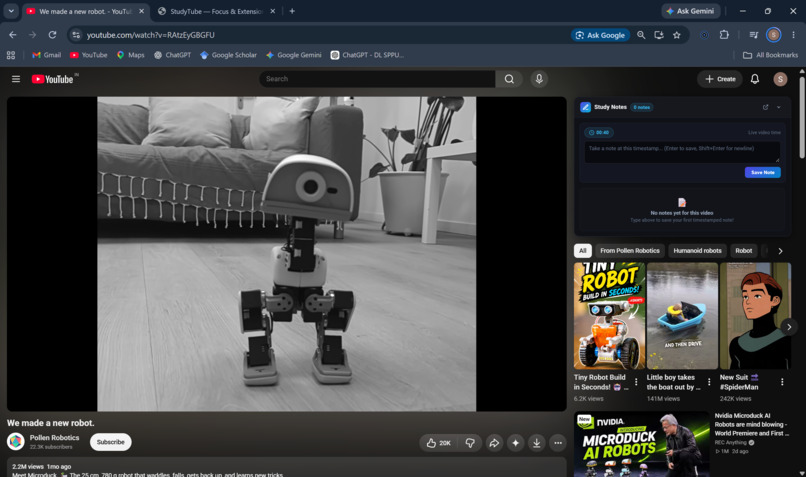This screenshot has width=806, height=477.
Task: Share the video using the arrow icon
Action: coord(494,443)
